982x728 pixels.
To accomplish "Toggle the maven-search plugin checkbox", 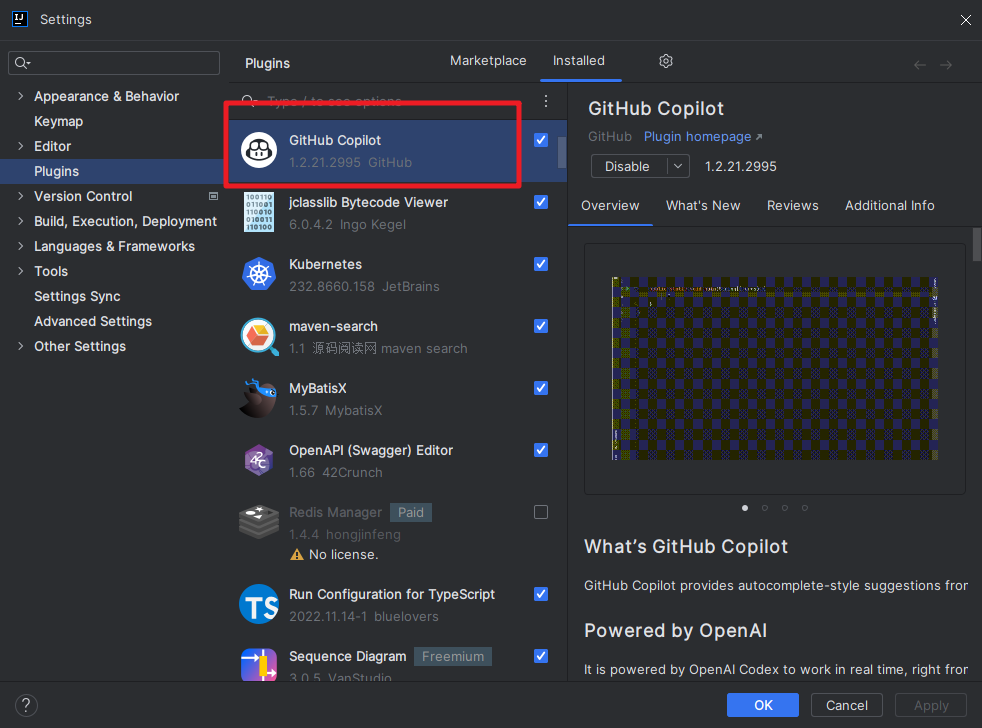I will (x=541, y=326).
